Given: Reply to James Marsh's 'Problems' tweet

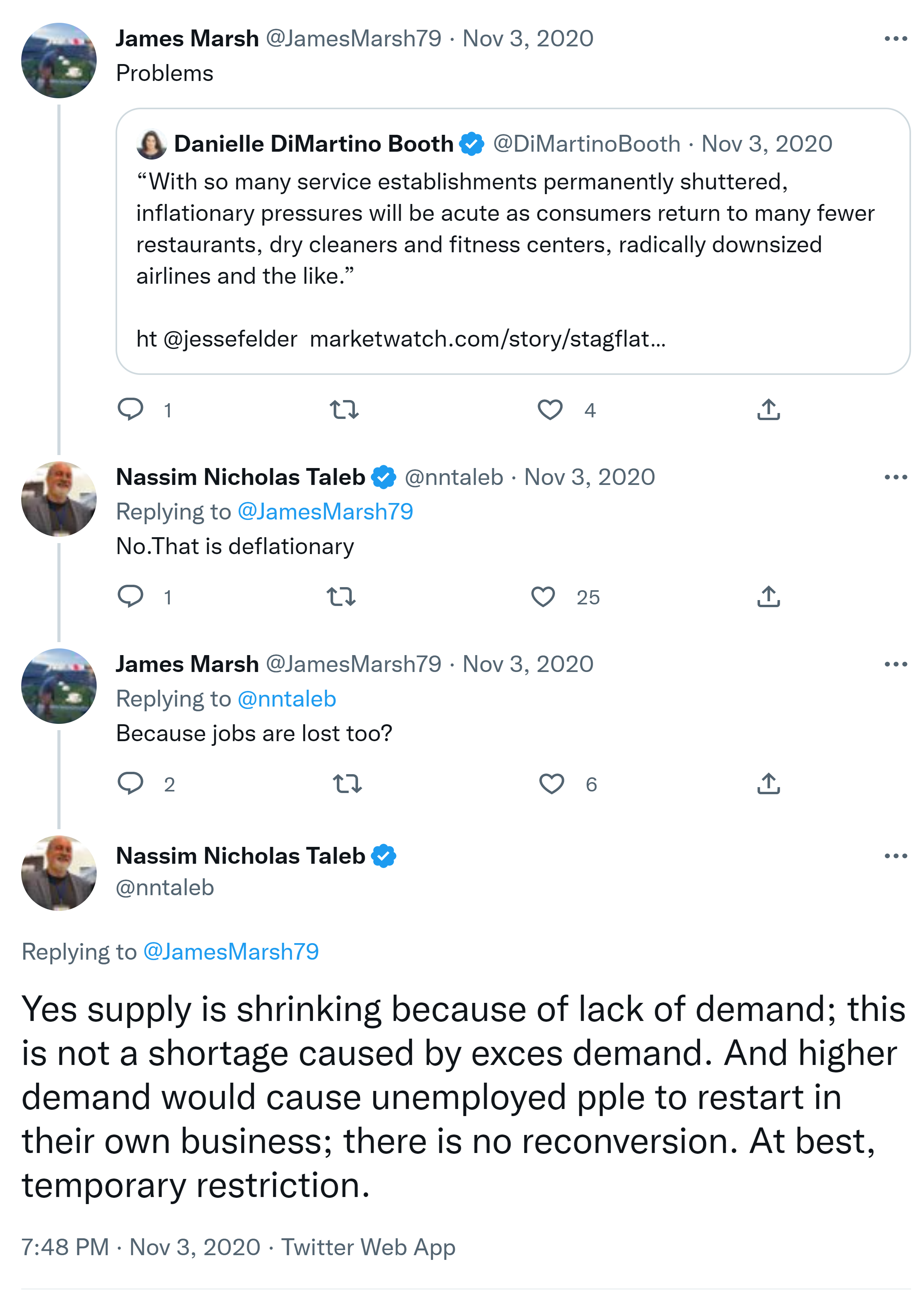Looking at the screenshot, I should click(x=130, y=409).
